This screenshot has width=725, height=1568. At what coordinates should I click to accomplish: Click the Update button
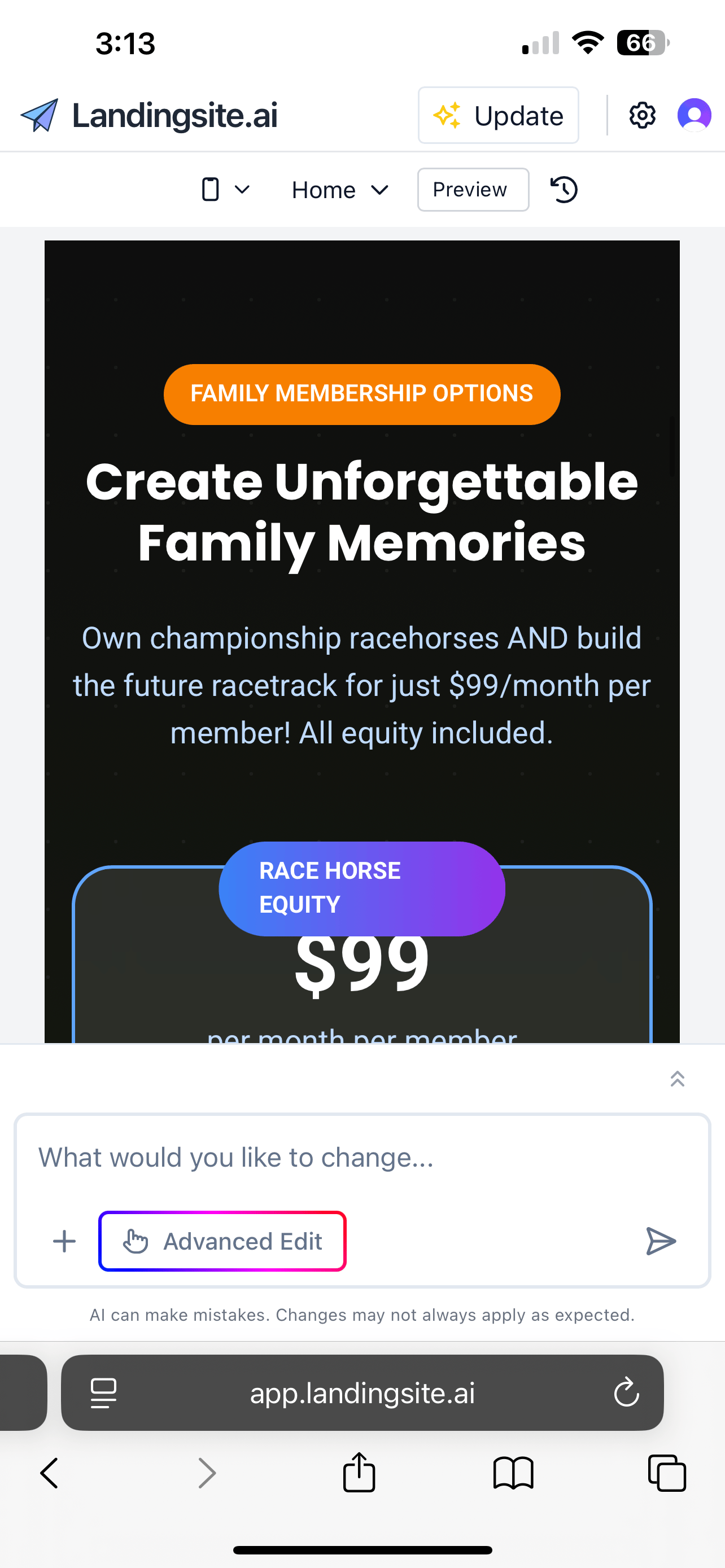pos(498,115)
